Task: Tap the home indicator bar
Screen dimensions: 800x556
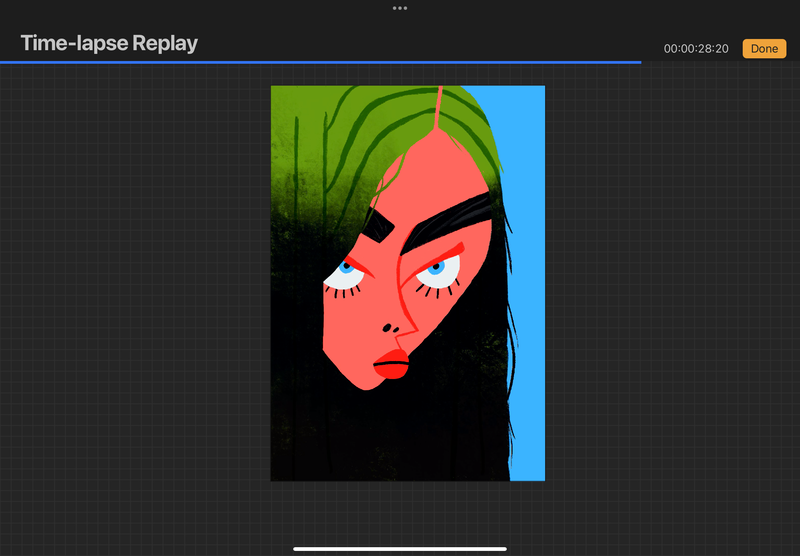Action: click(x=400, y=548)
